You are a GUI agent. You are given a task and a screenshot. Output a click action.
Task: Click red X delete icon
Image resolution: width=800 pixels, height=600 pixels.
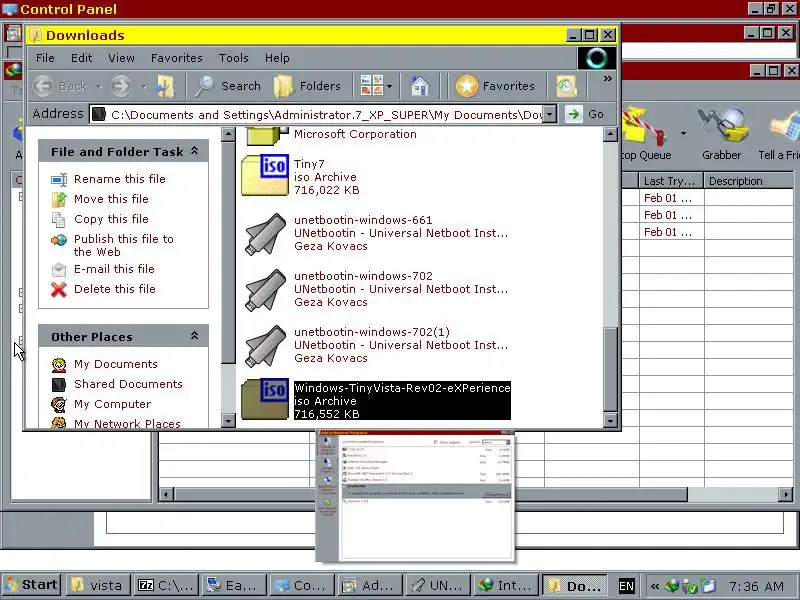point(59,289)
